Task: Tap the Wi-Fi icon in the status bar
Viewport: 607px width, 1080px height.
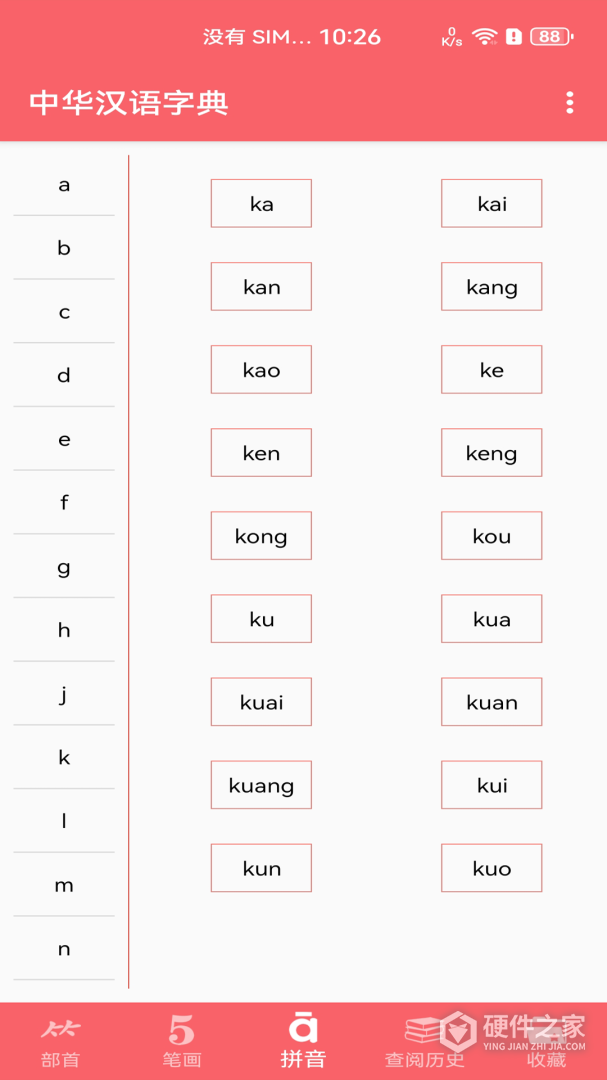Action: point(487,36)
